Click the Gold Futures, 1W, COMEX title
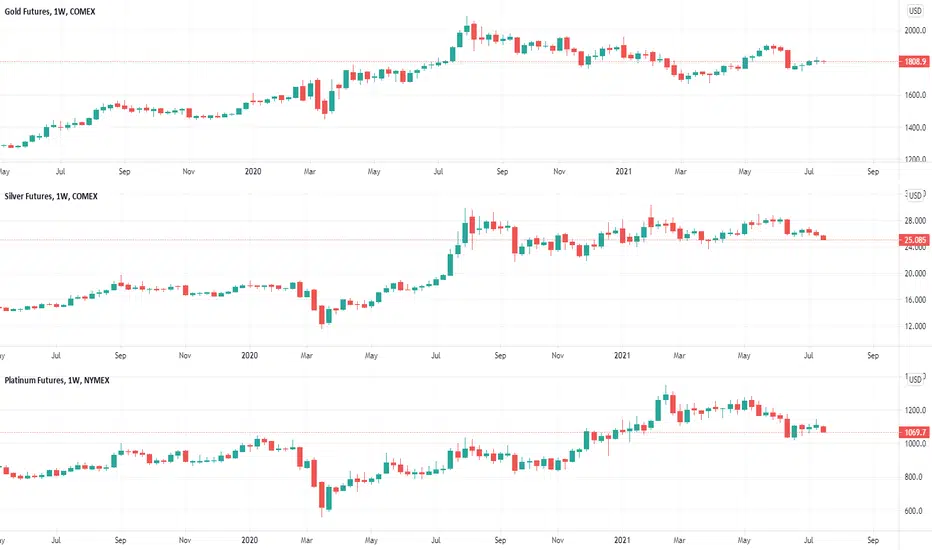Viewport: 932px width, 550px height. coord(50,11)
